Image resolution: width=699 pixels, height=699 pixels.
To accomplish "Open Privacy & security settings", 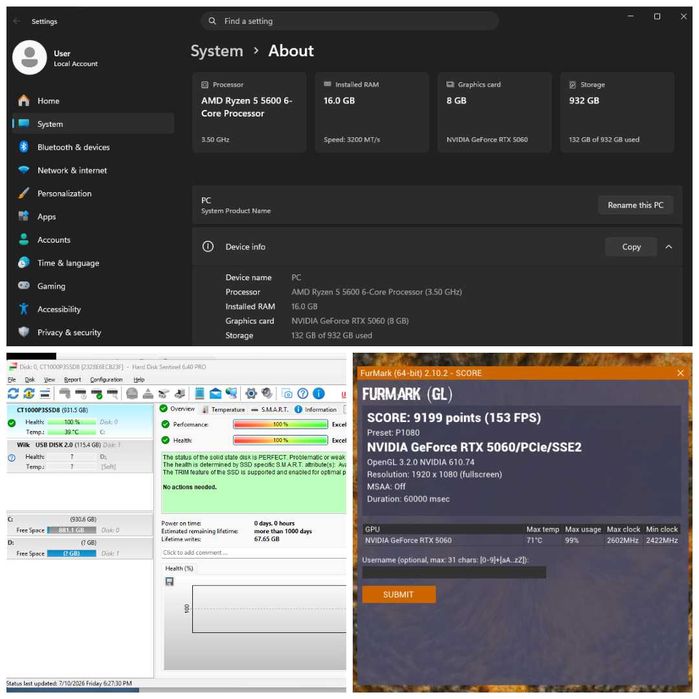I will click(93, 333).
